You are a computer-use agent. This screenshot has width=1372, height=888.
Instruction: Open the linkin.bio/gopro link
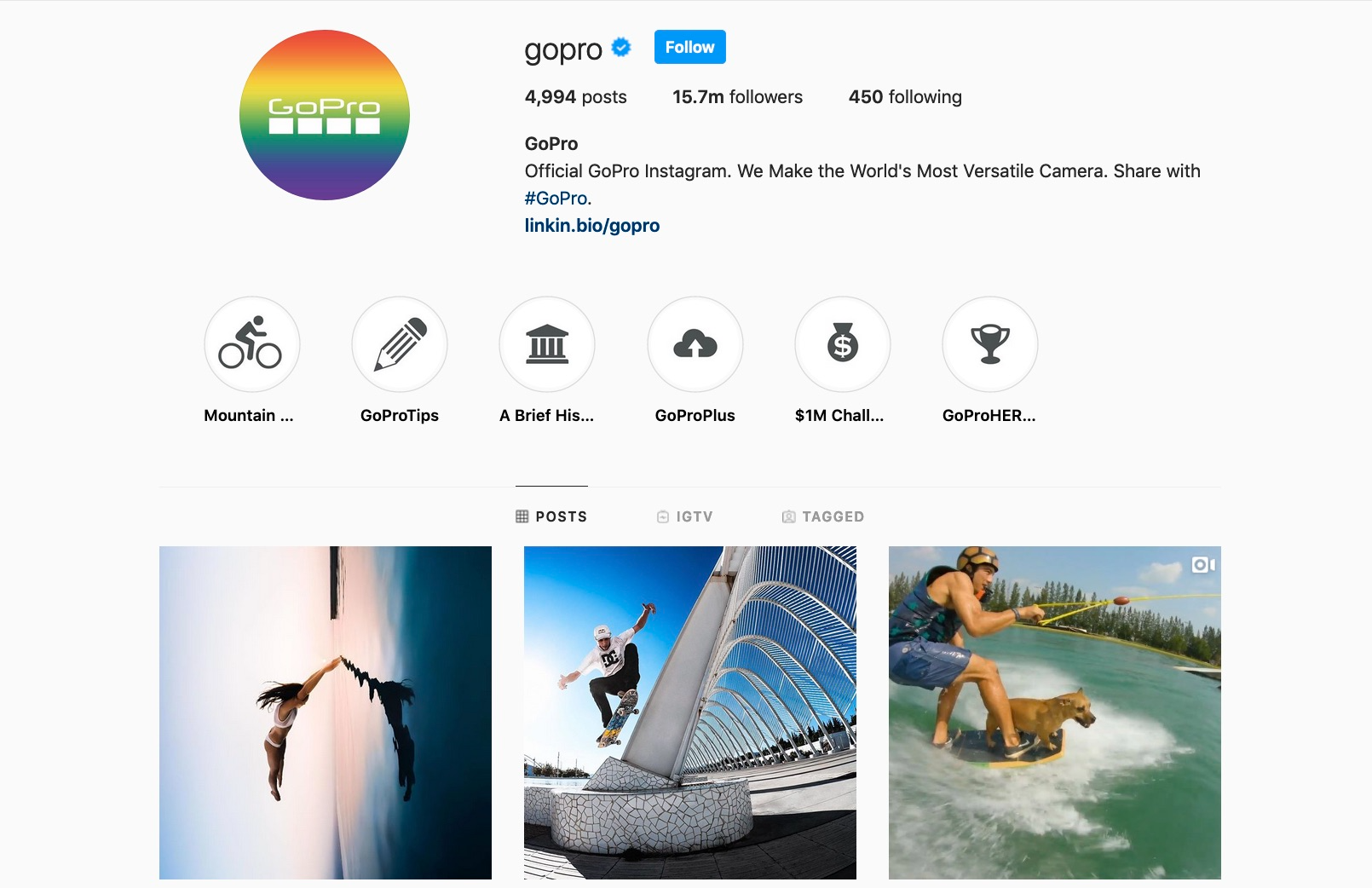[x=592, y=226]
